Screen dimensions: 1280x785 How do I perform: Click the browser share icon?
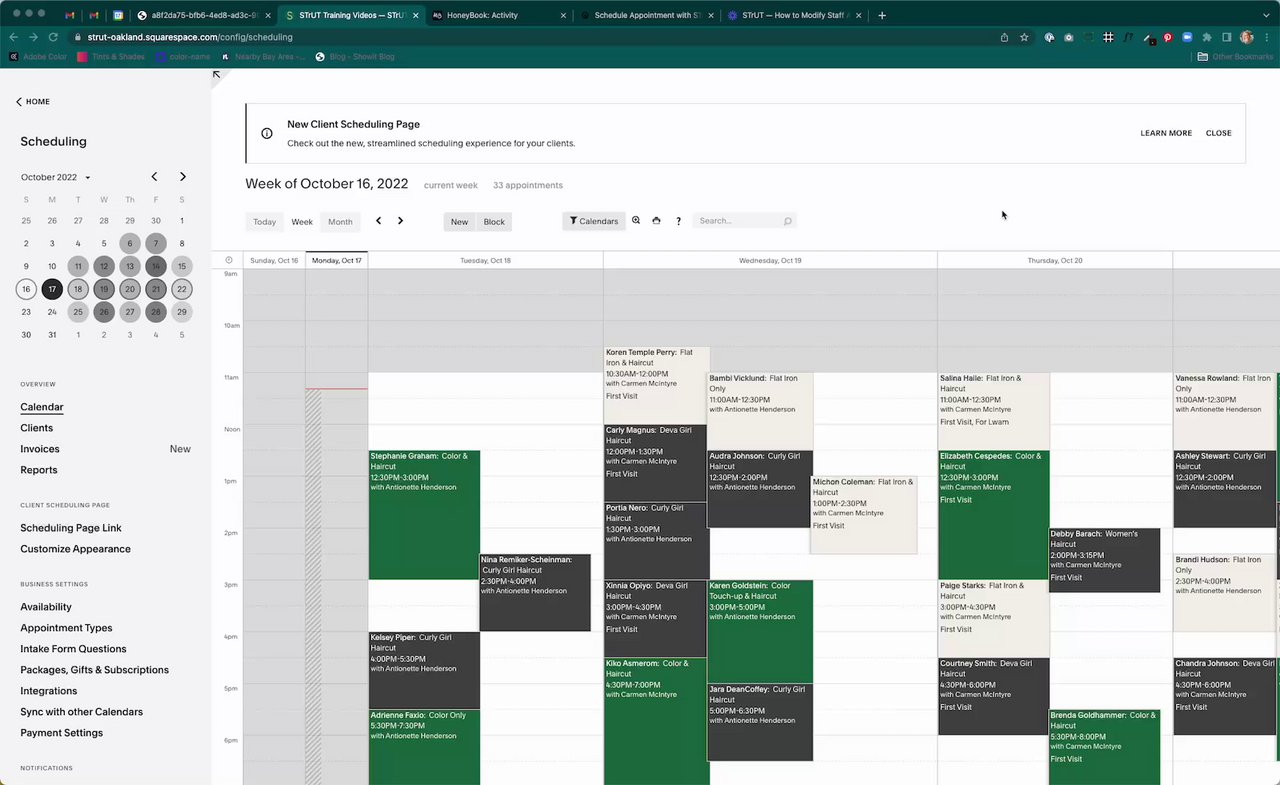click(1004, 37)
